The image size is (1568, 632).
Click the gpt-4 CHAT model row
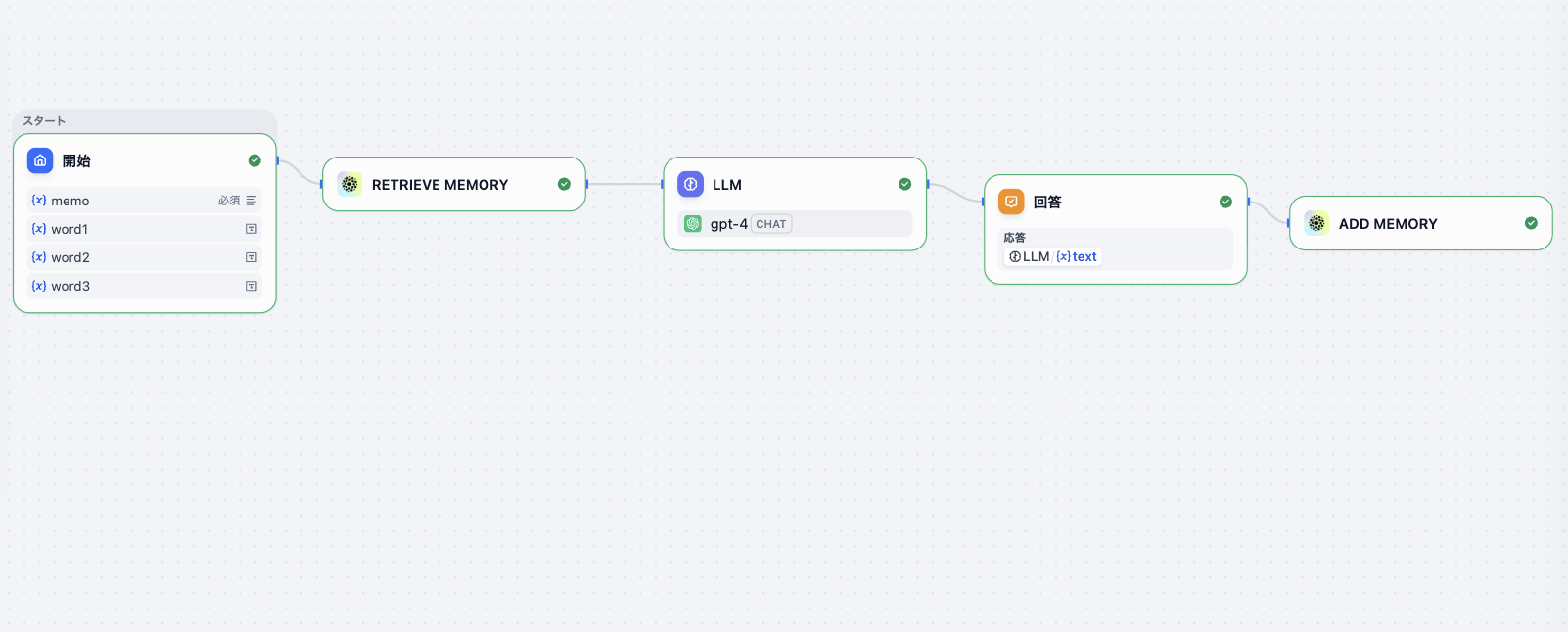(x=795, y=224)
